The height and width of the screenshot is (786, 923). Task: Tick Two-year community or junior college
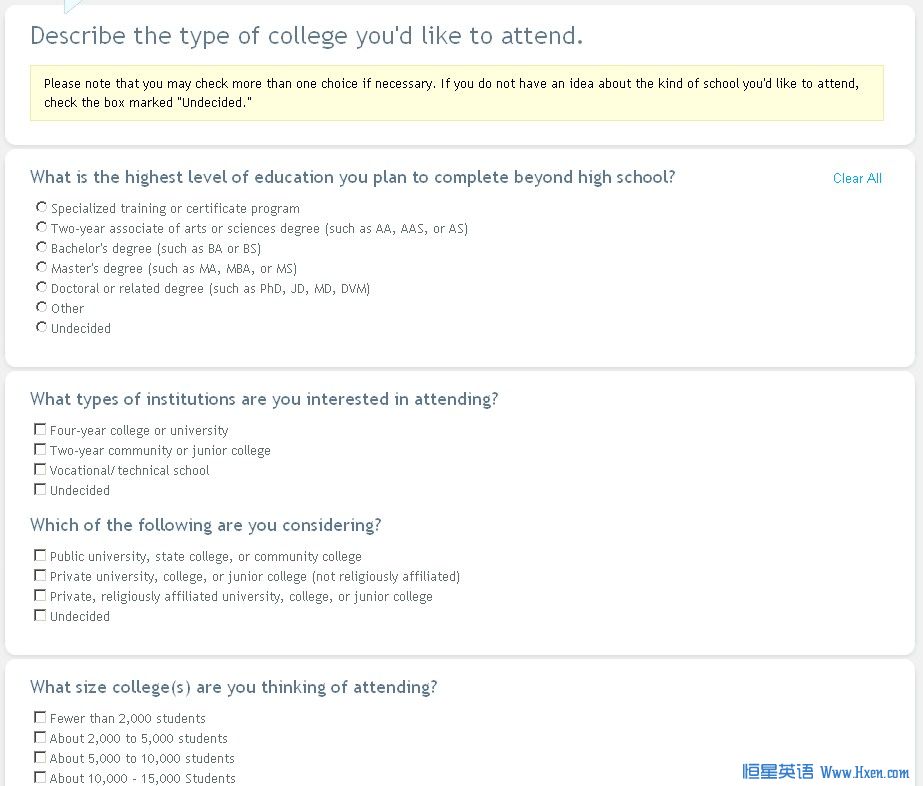pyautogui.click(x=40, y=449)
